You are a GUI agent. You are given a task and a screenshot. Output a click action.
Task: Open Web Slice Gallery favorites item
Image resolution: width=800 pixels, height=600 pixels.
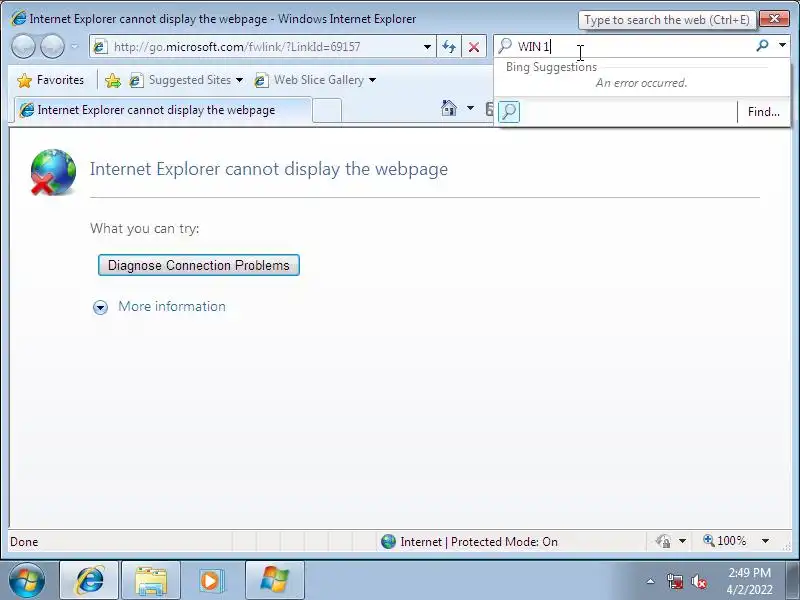[x=315, y=80]
